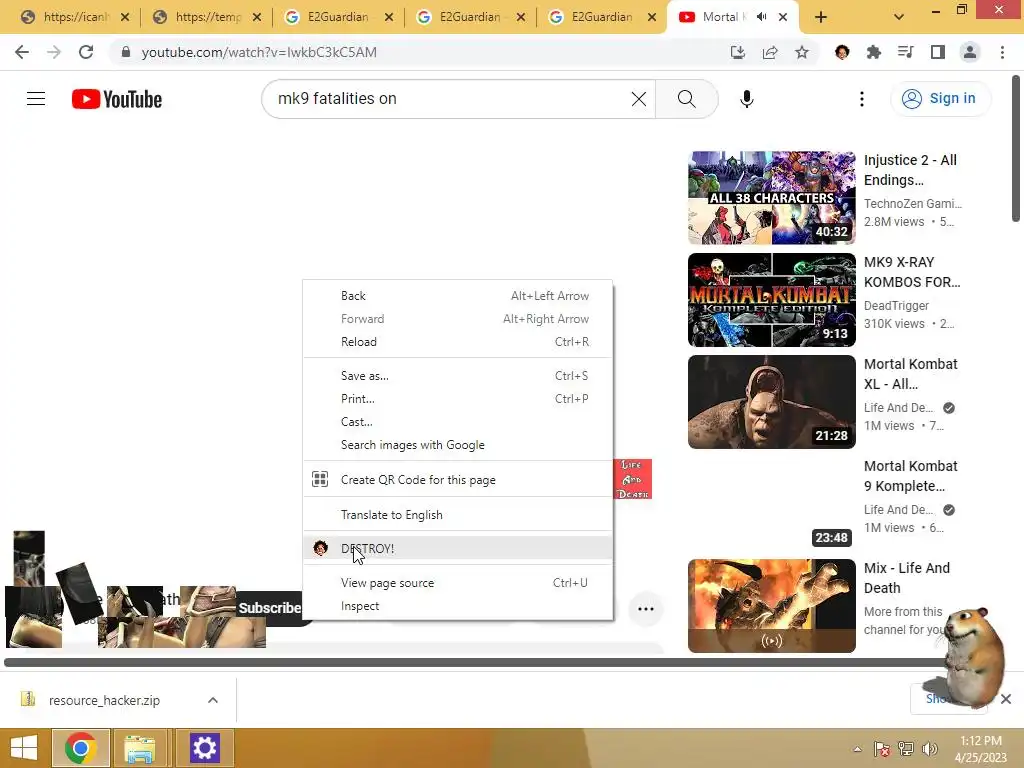Select Cast... in context menu
Screen dimensions: 1024x768
coord(458,422)
